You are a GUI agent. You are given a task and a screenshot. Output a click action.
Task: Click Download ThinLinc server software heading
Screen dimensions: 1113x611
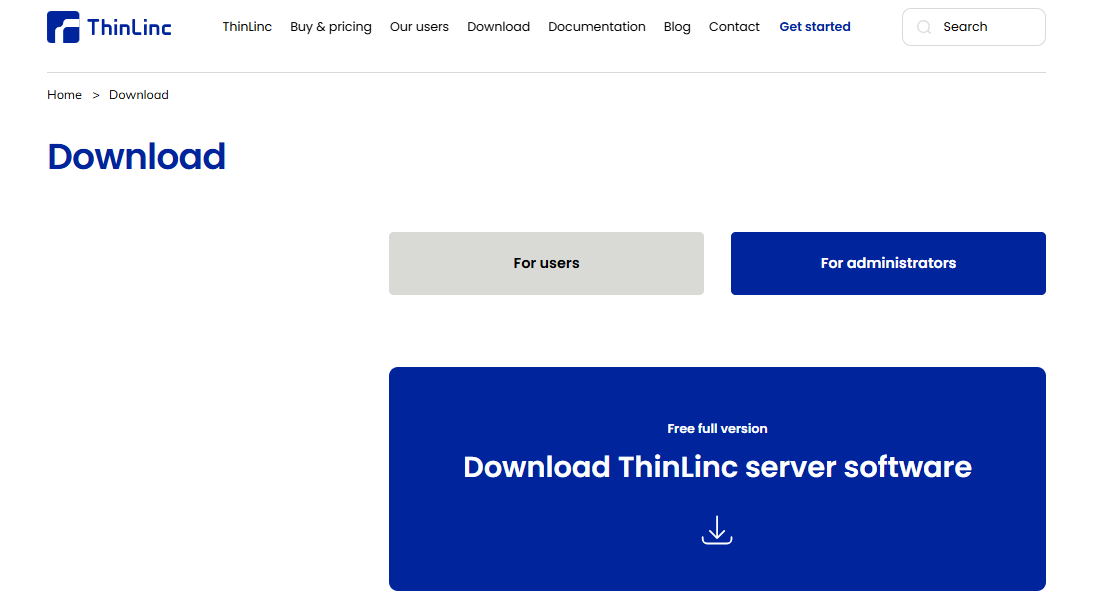[717, 467]
